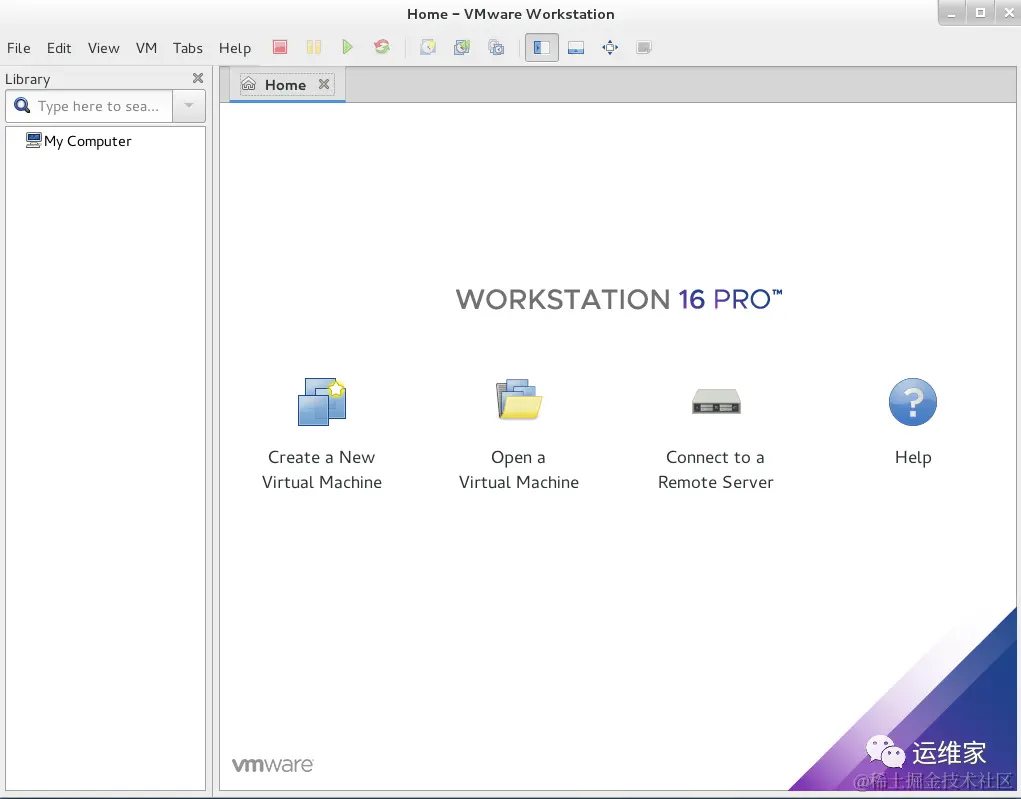Click the Full Screen mode icon
Viewport: 1021px width, 799px height.
pyautogui.click(x=610, y=47)
